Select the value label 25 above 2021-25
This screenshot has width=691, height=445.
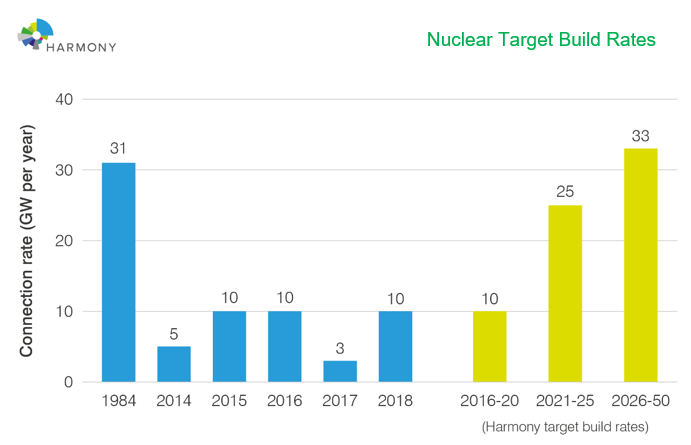tap(565, 191)
